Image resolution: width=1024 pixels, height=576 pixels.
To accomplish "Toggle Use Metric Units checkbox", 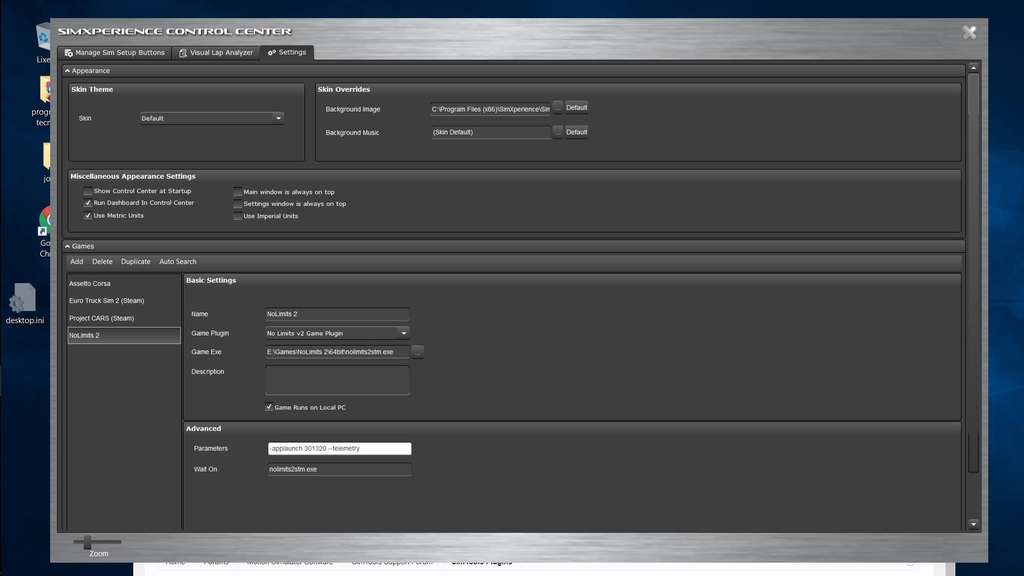I will [x=88, y=216].
